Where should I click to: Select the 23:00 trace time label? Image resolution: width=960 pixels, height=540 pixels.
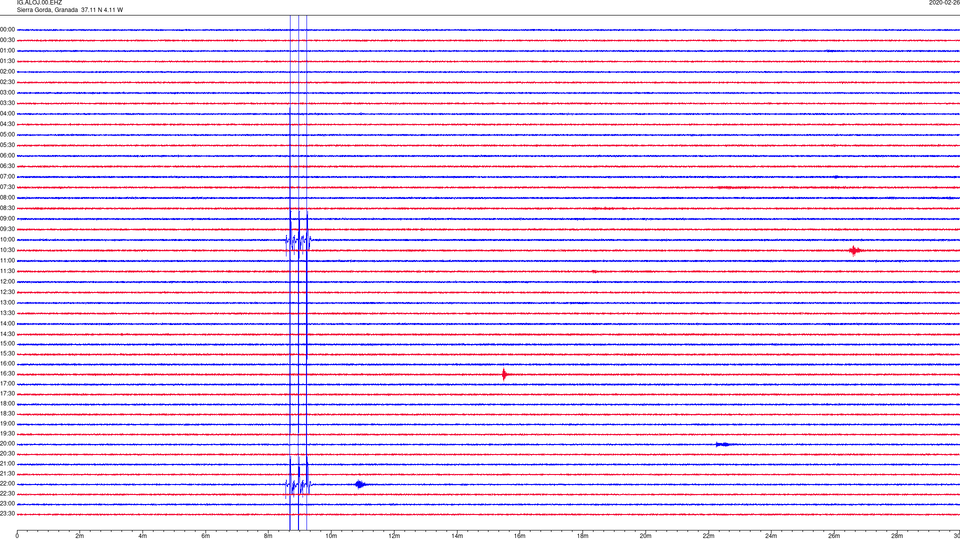[7, 504]
